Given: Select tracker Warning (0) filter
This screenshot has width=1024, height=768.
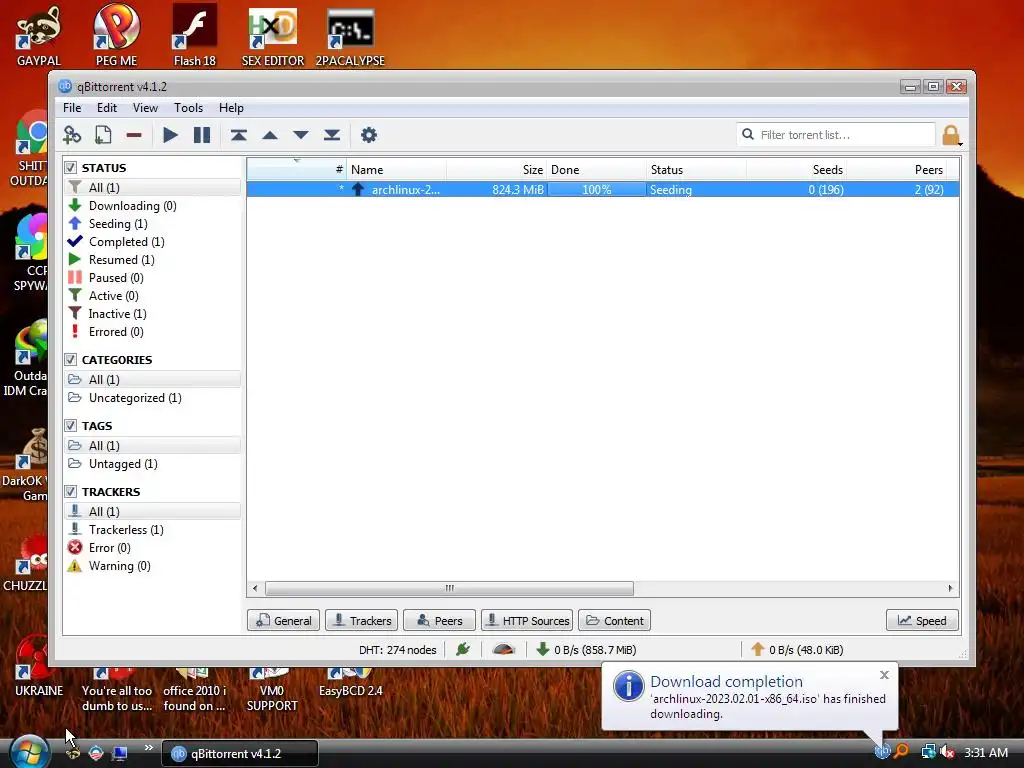Looking at the screenshot, I should click(120, 566).
